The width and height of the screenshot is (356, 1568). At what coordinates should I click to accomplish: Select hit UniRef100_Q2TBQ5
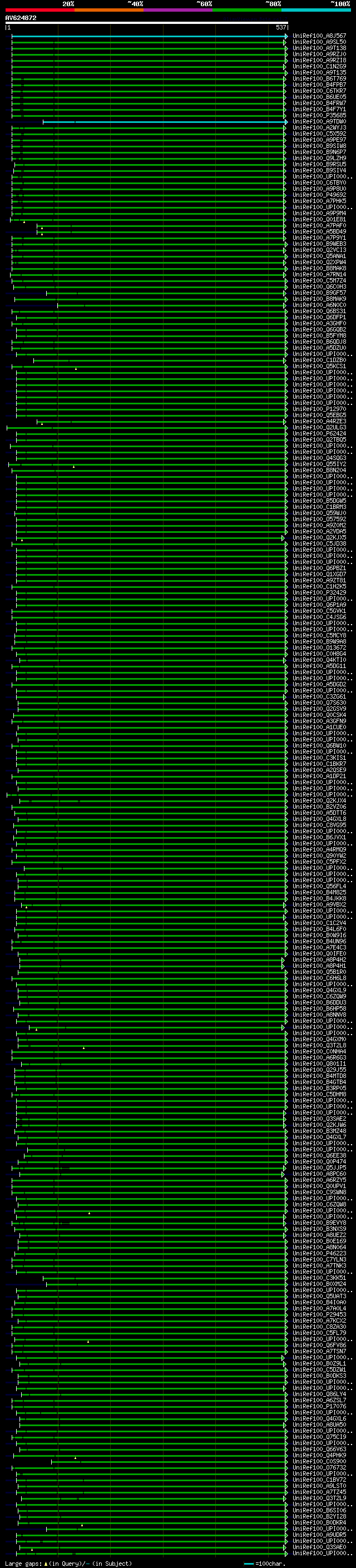point(319,440)
